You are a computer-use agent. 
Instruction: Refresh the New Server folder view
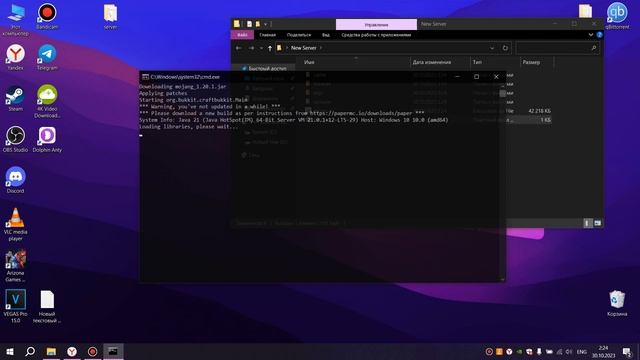tap(505, 48)
